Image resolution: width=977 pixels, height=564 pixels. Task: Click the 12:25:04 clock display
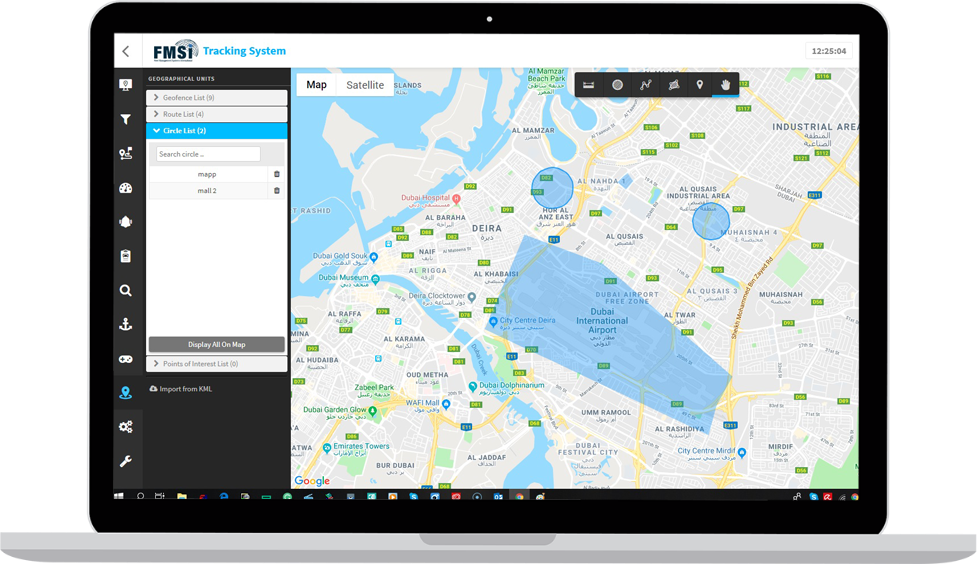point(829,51)
